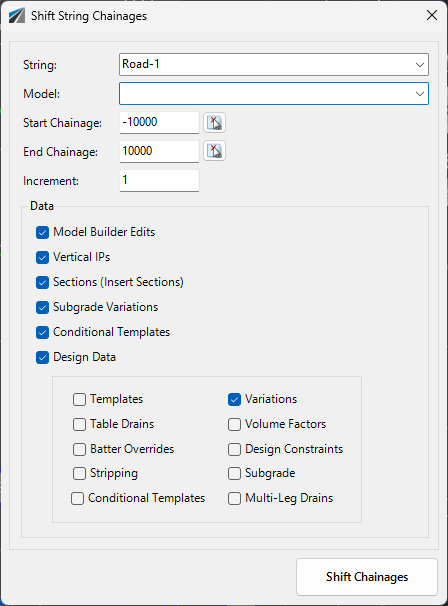
Task: Pick Start Chainage from the drawing icon
Action: click(215, 123)
